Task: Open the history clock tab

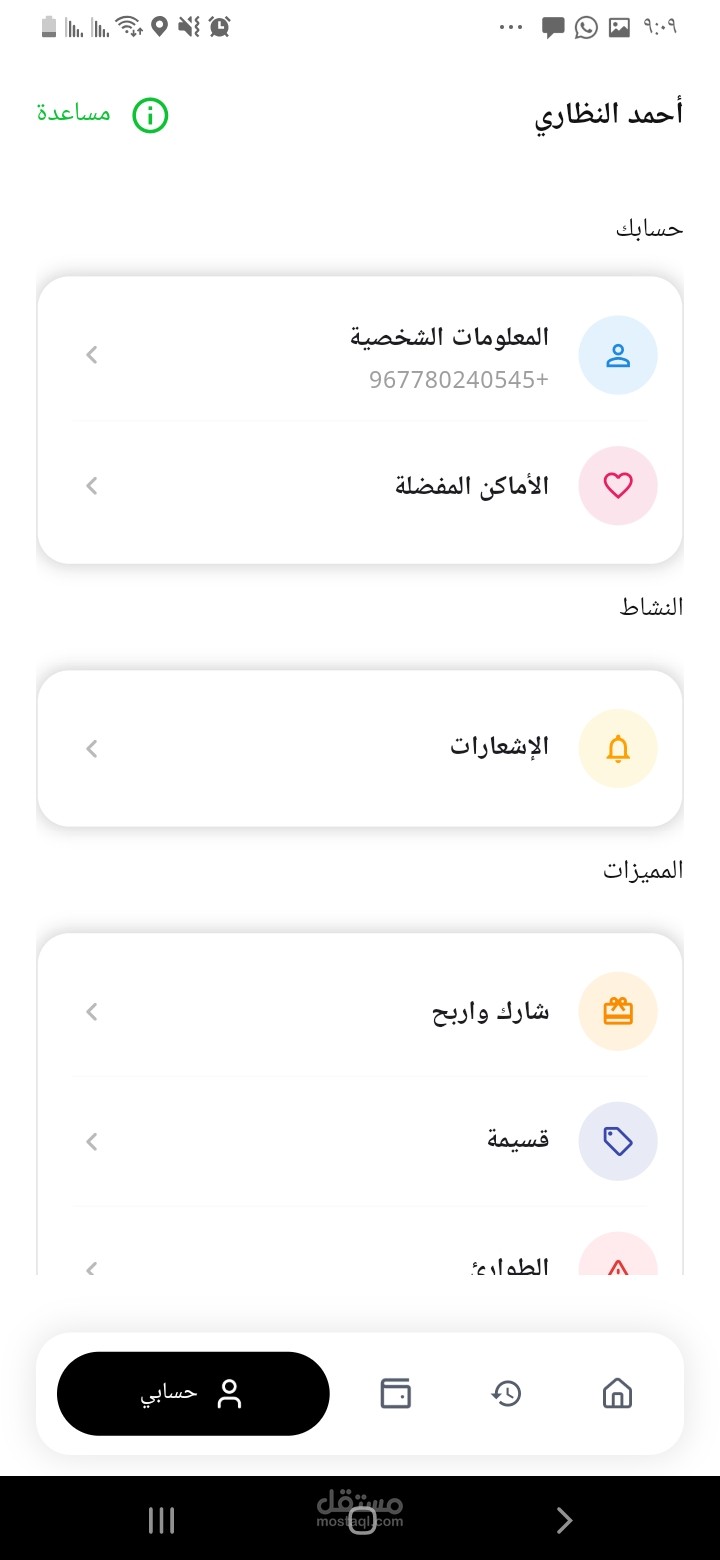Action: (506, 1393)
